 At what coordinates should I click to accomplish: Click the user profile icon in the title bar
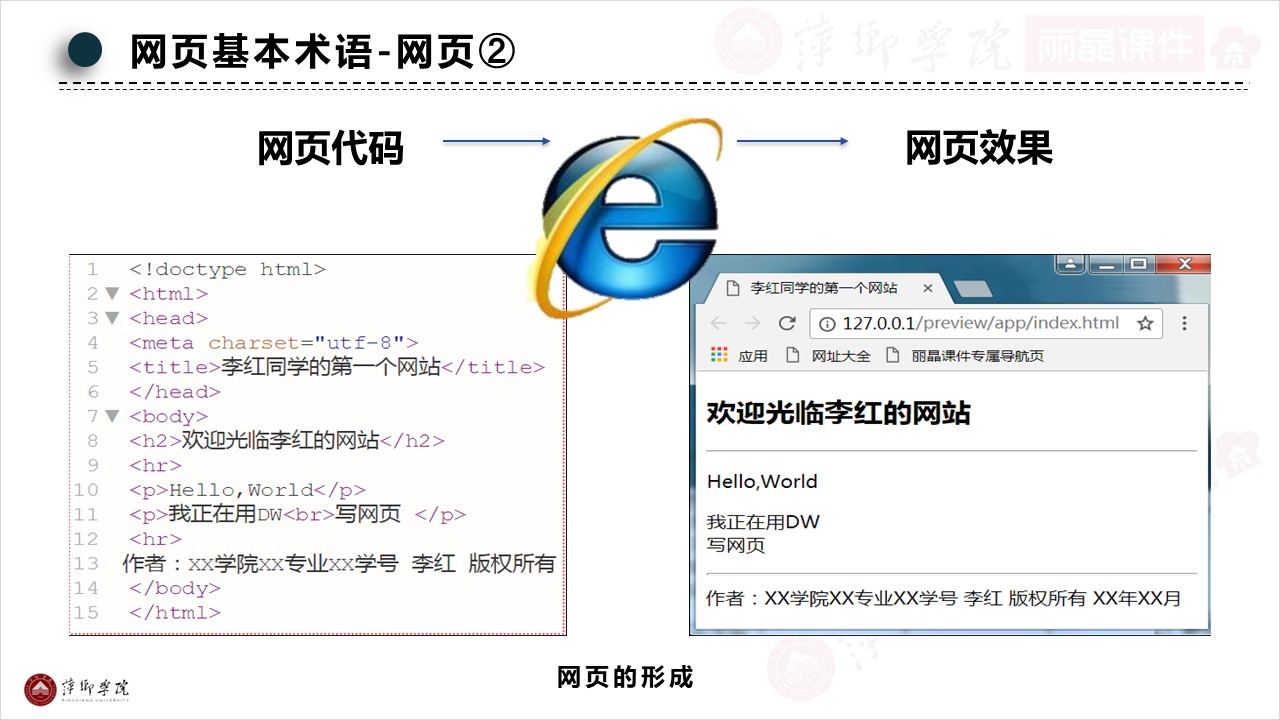tap(1070, 264)
